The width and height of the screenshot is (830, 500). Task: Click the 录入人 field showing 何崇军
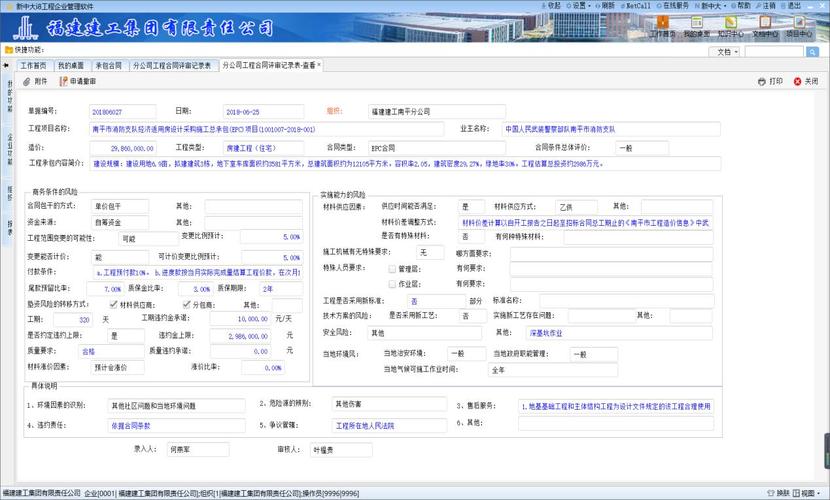[x=197, y=450]
